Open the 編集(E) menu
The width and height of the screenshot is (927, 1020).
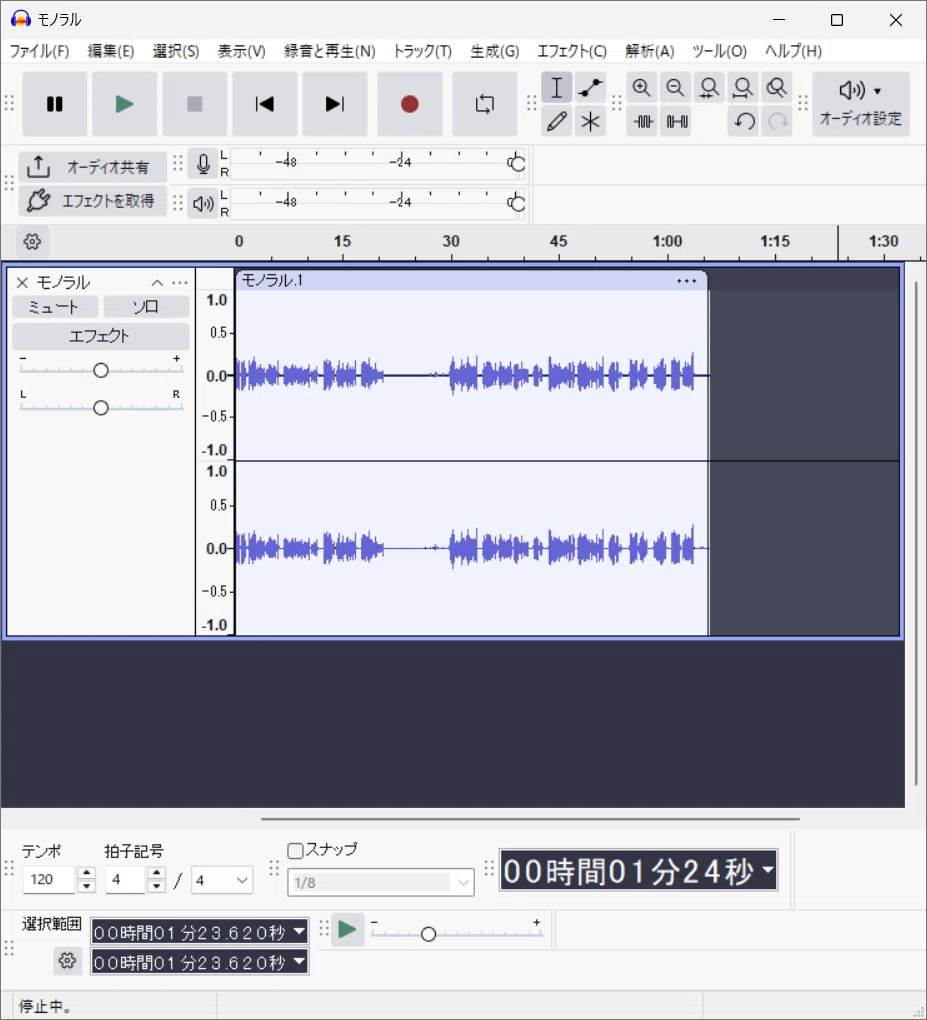111,51
